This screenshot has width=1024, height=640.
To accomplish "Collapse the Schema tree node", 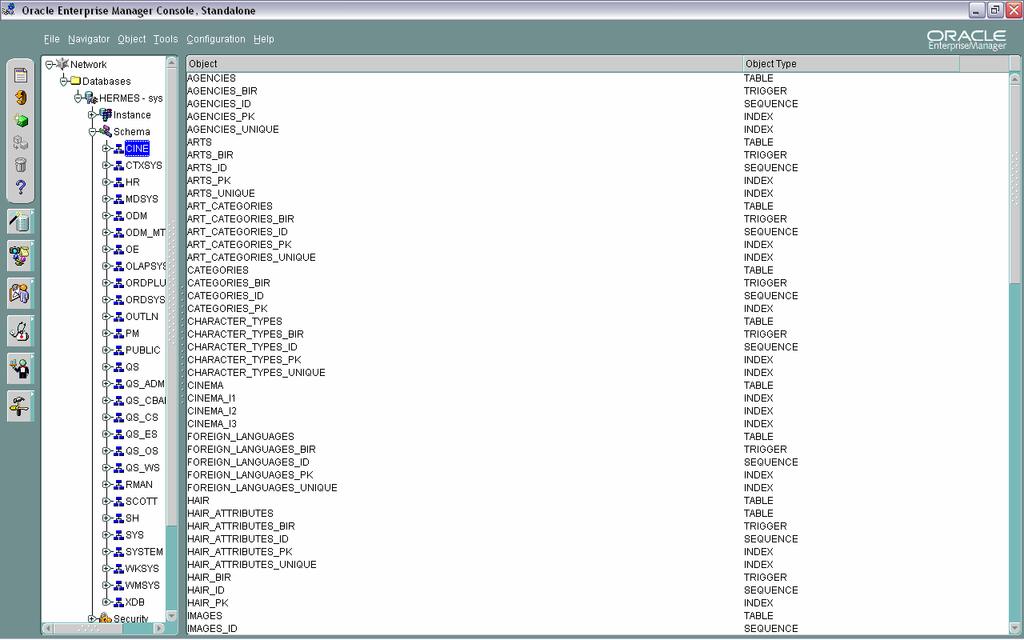I will click(x=93, y=132).
